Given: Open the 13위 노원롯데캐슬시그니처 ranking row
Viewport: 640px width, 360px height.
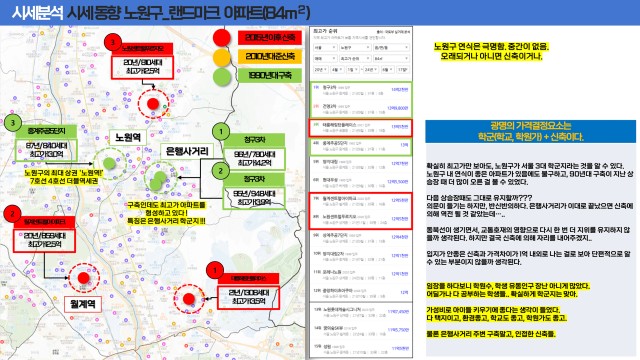Looking at the screenshot, I should [361, 312].
